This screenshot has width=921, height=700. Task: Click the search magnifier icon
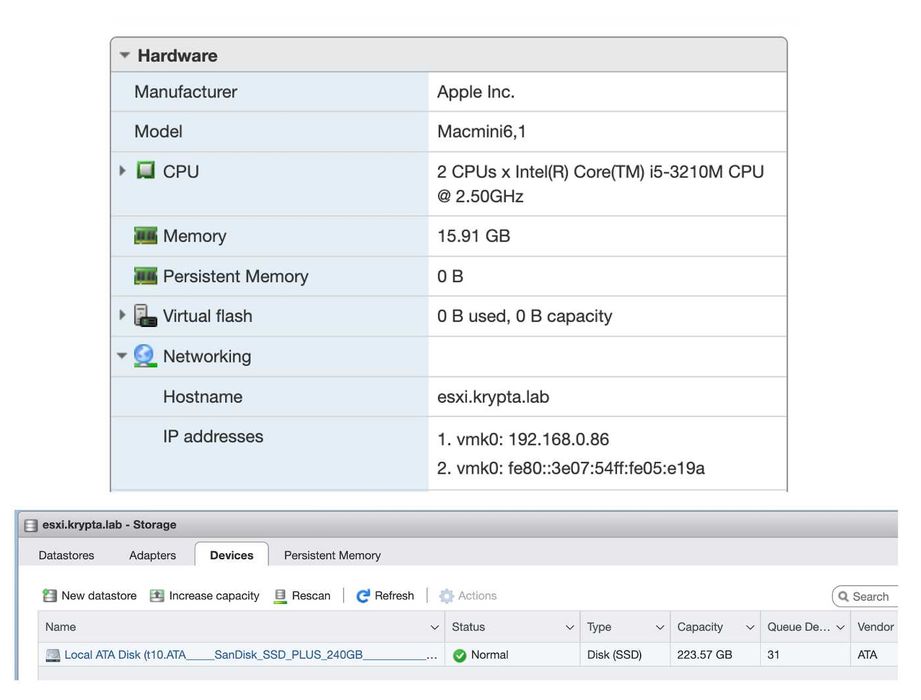coord(843,596)
